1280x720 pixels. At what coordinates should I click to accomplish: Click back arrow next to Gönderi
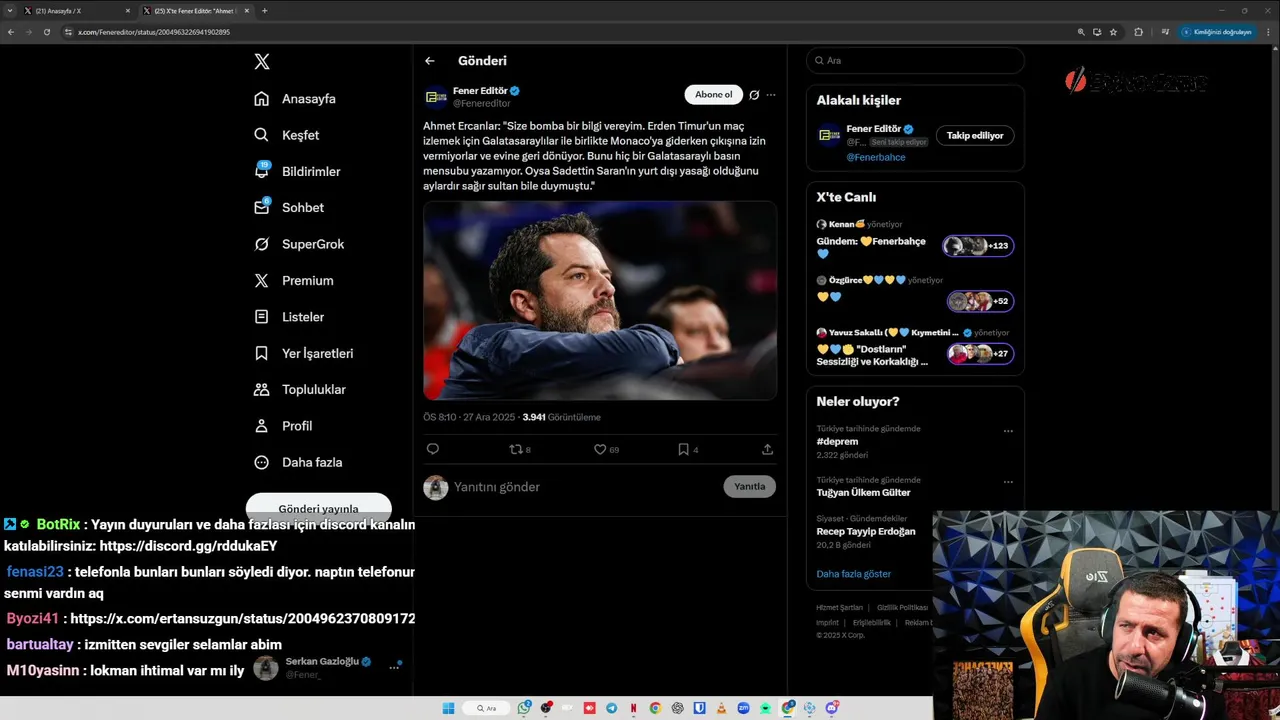[x=430, y=61]
